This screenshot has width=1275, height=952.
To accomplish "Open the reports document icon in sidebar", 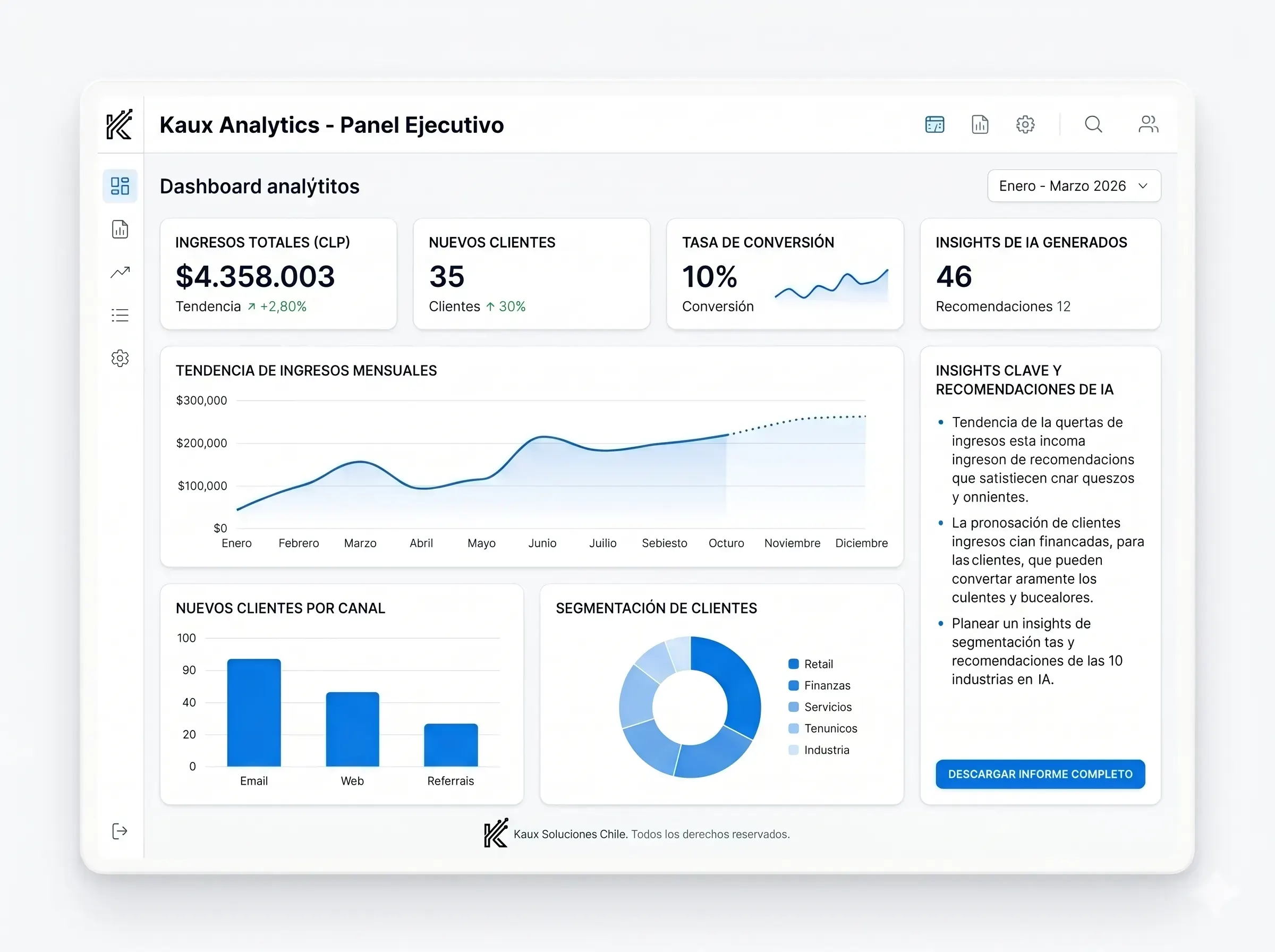I will click(120, 229).
